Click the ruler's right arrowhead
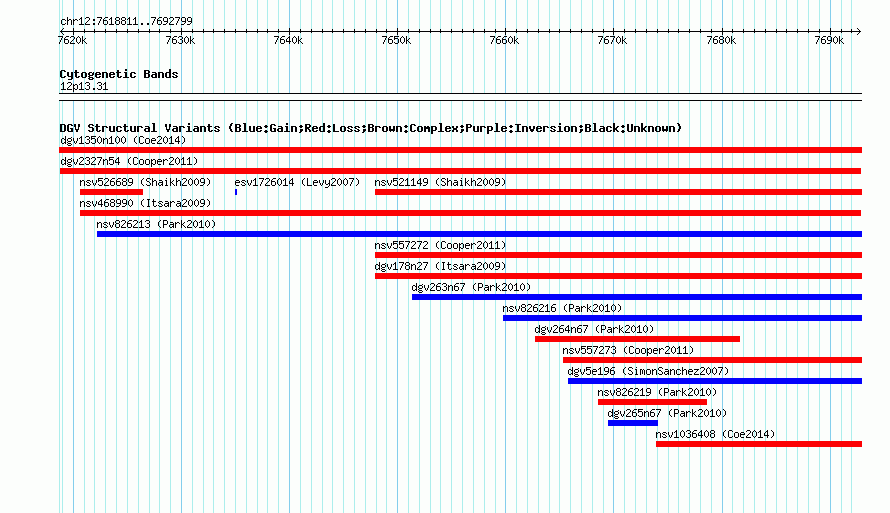This screenshot has height=513, width=890. [859, 31]
